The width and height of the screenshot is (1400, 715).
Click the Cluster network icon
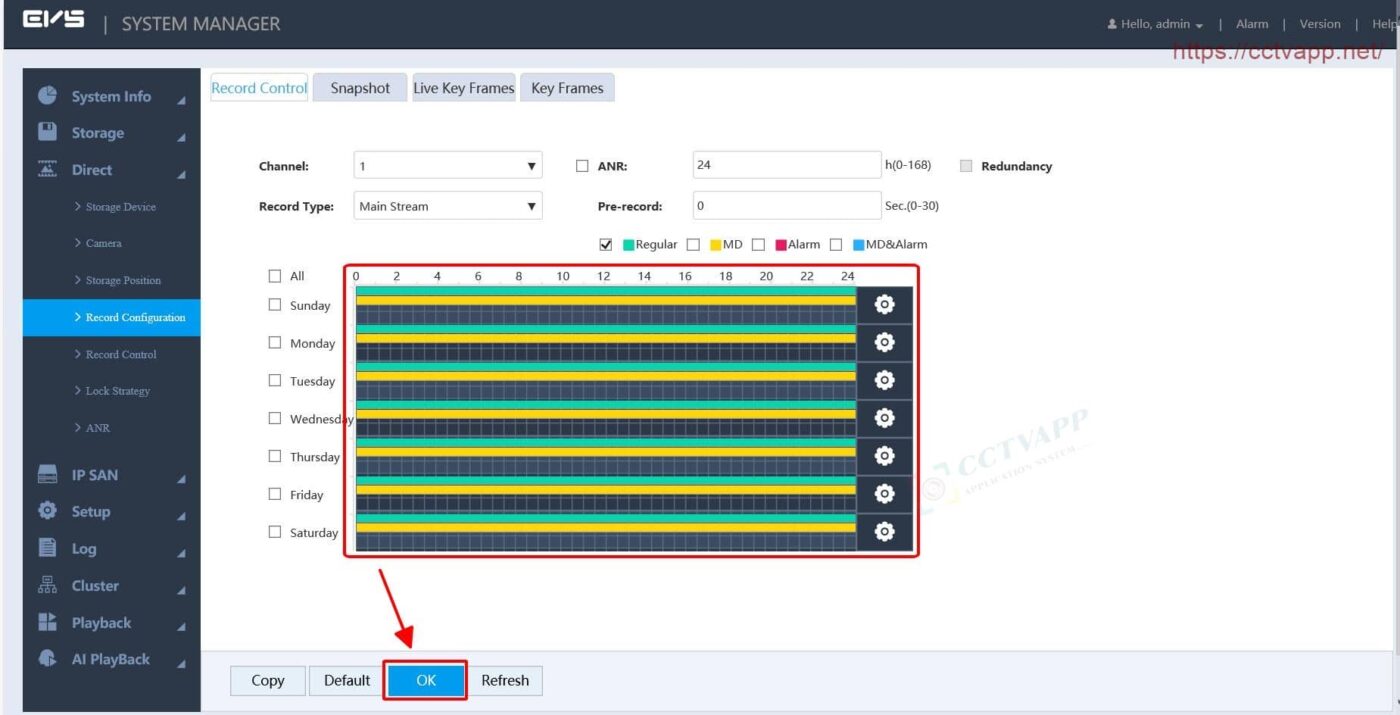tap(47, 586)
